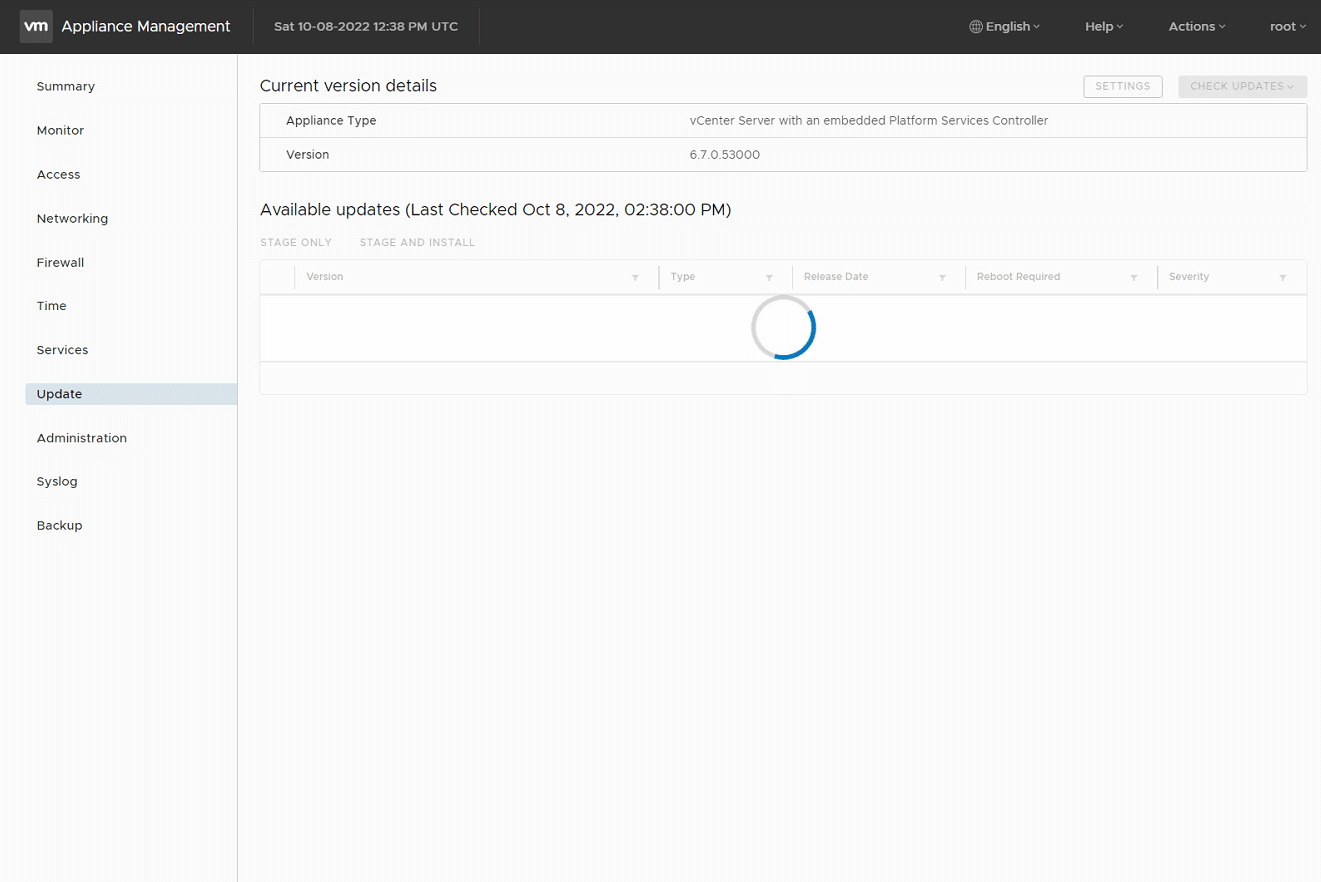Open the Type column filter icon
The height and width of the screenshot is (882, 1321).
[769, 278]
